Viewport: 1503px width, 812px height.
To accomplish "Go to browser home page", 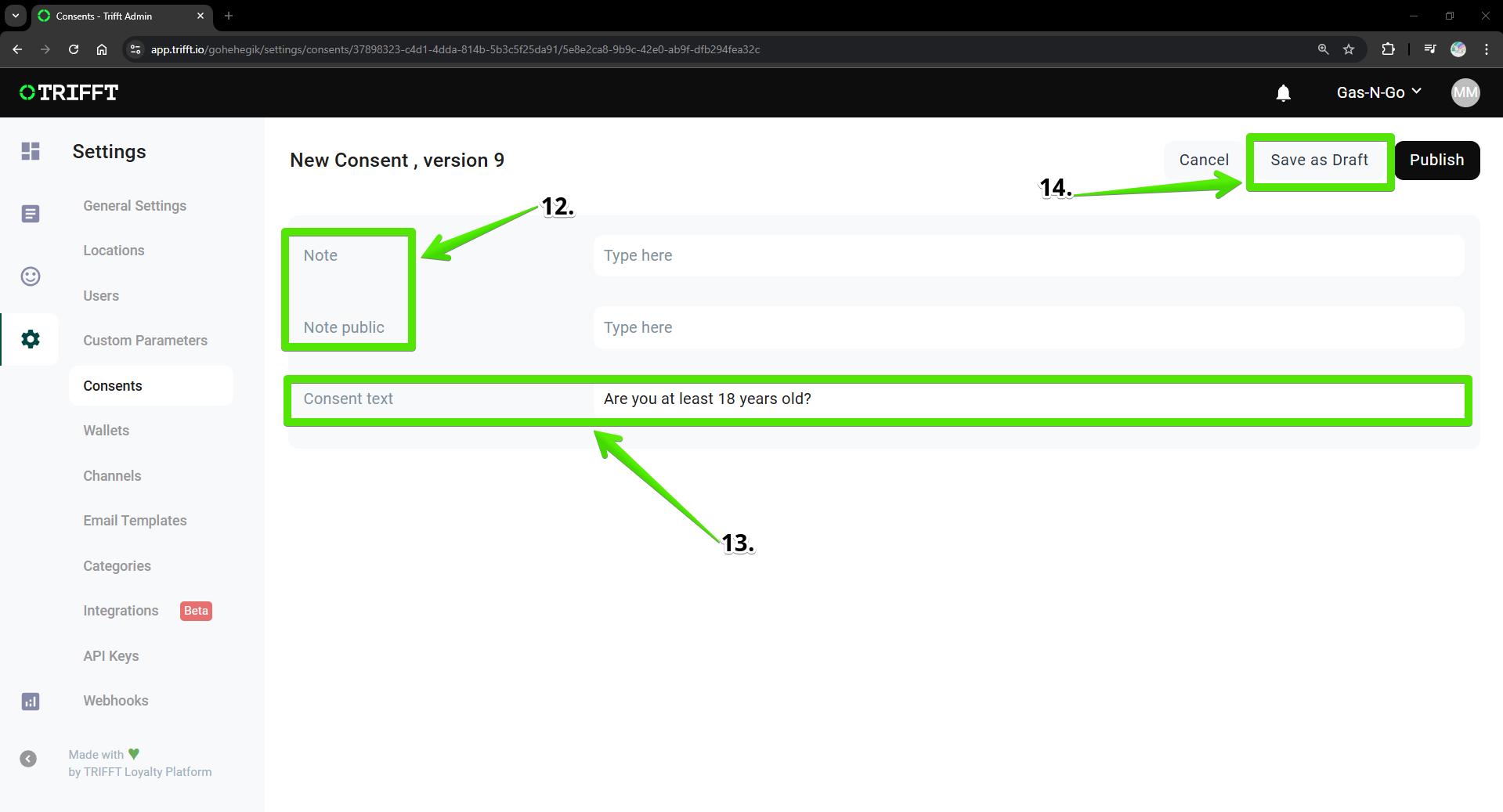I will (x=102, y=49).
